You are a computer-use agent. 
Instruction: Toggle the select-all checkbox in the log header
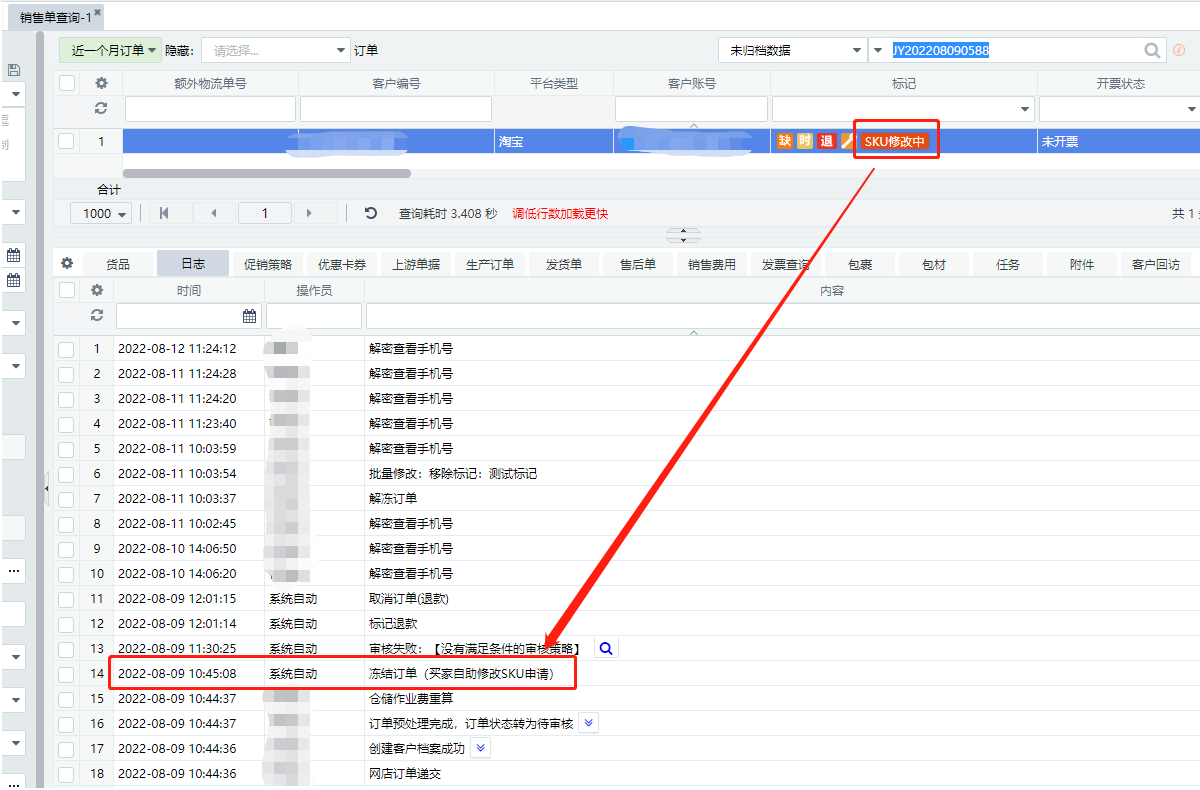(66, 290)
